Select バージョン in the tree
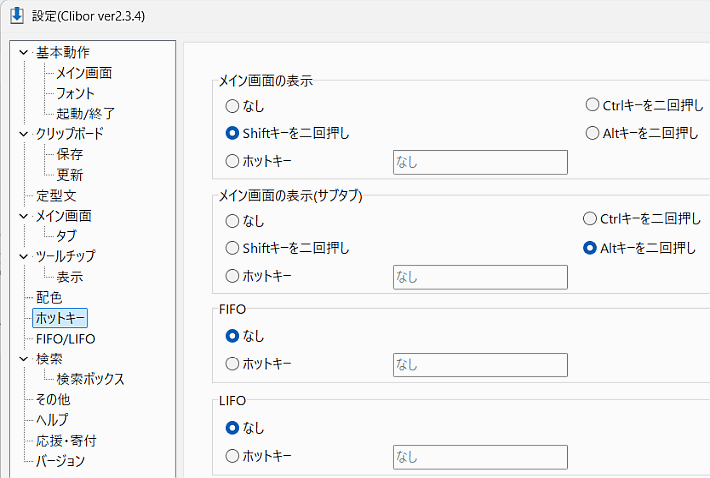 click(x=61, y=461)
